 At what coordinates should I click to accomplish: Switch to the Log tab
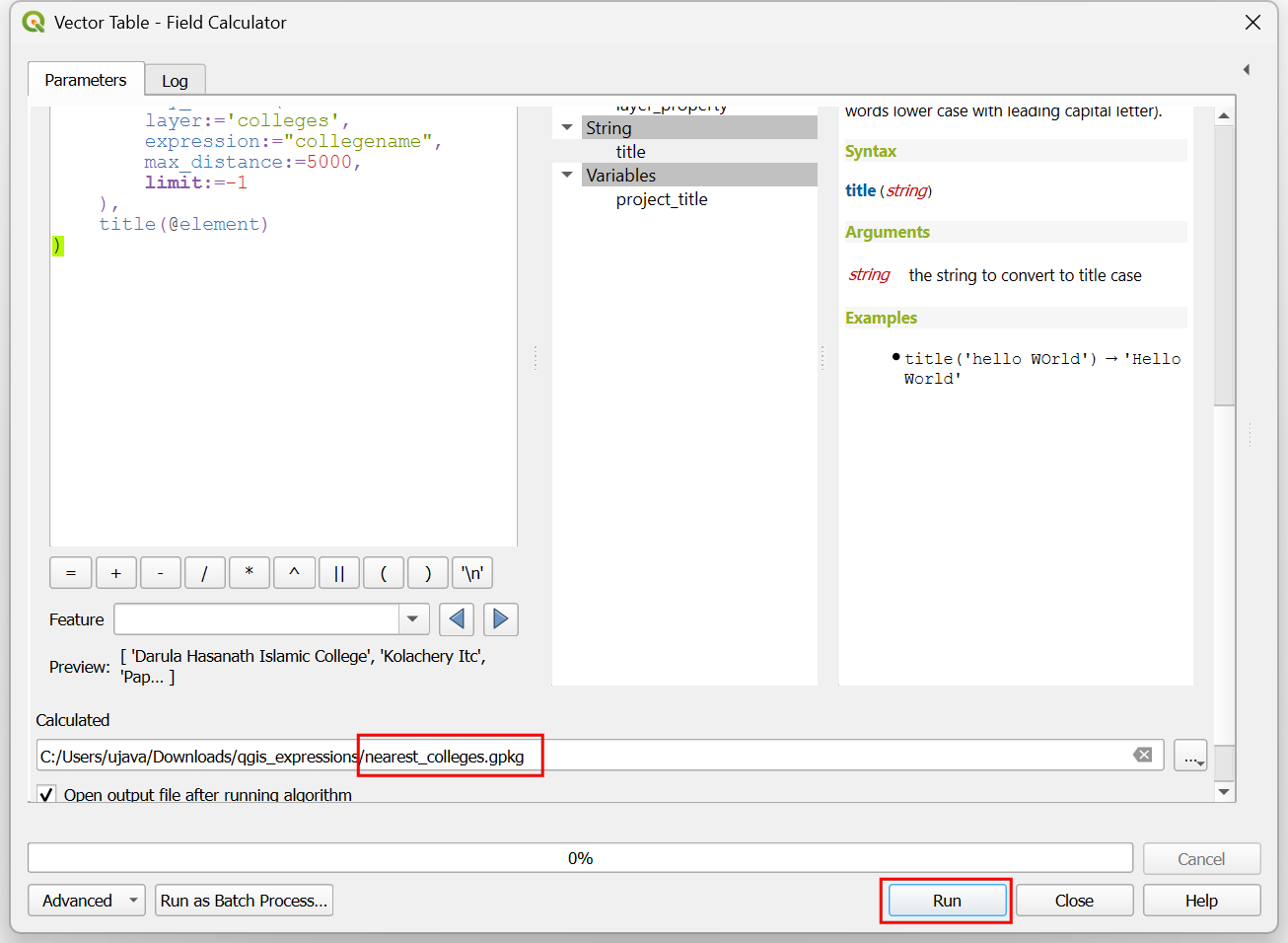tap(175, 81)
